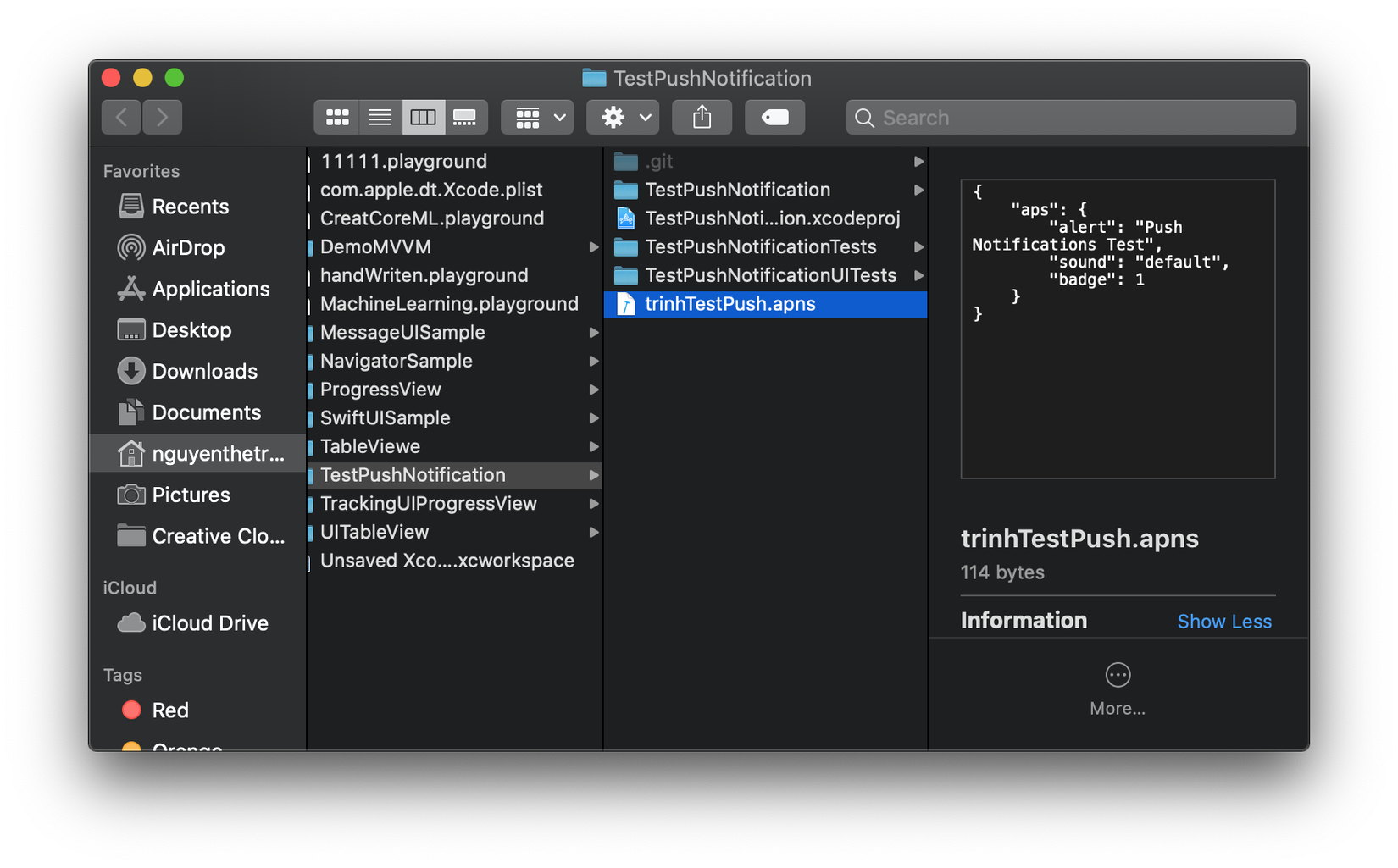Switch to icon view in toolbar
Image resolution: width=1398 pixels, height=868 pixels.
click(x=337, y=118)
